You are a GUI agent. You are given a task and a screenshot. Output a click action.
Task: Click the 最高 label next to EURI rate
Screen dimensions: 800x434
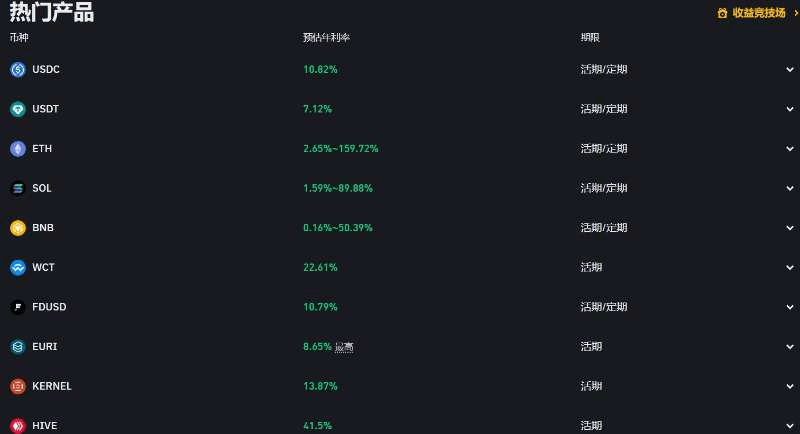click(344, 347)
